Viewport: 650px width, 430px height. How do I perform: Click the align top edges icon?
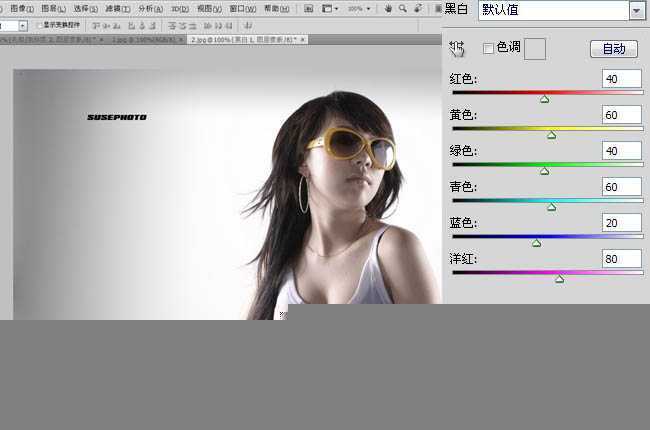pyautogui.click(x=96, y=26)
